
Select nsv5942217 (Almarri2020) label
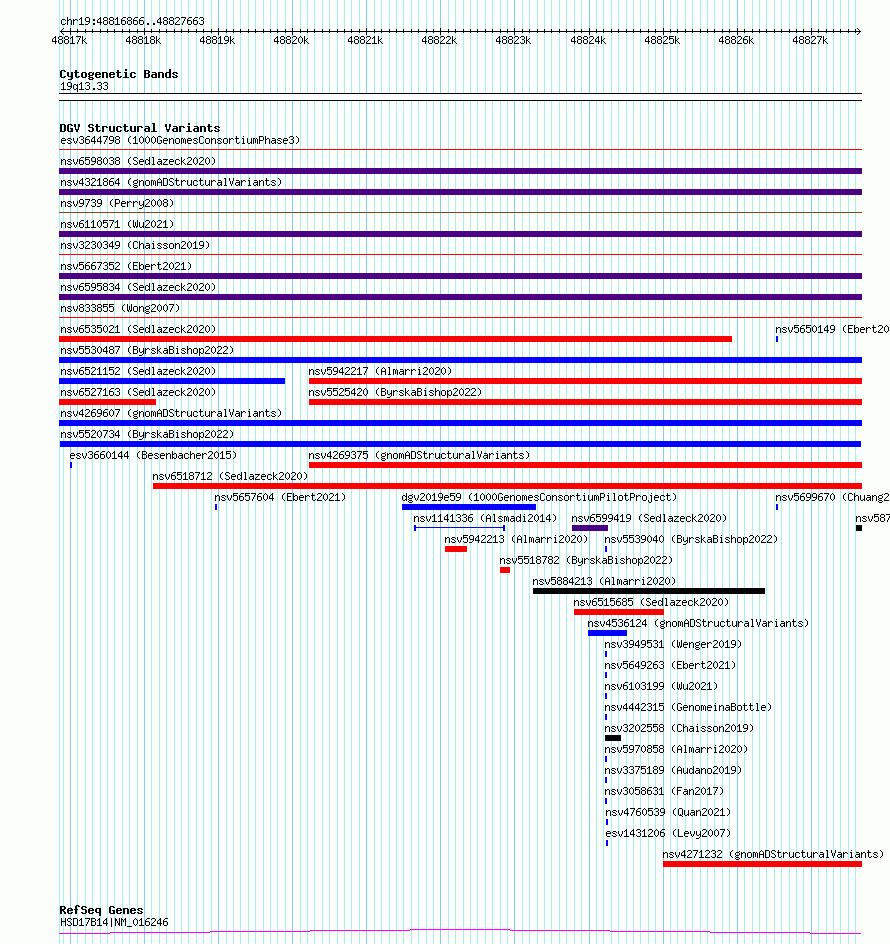[380, 371]
